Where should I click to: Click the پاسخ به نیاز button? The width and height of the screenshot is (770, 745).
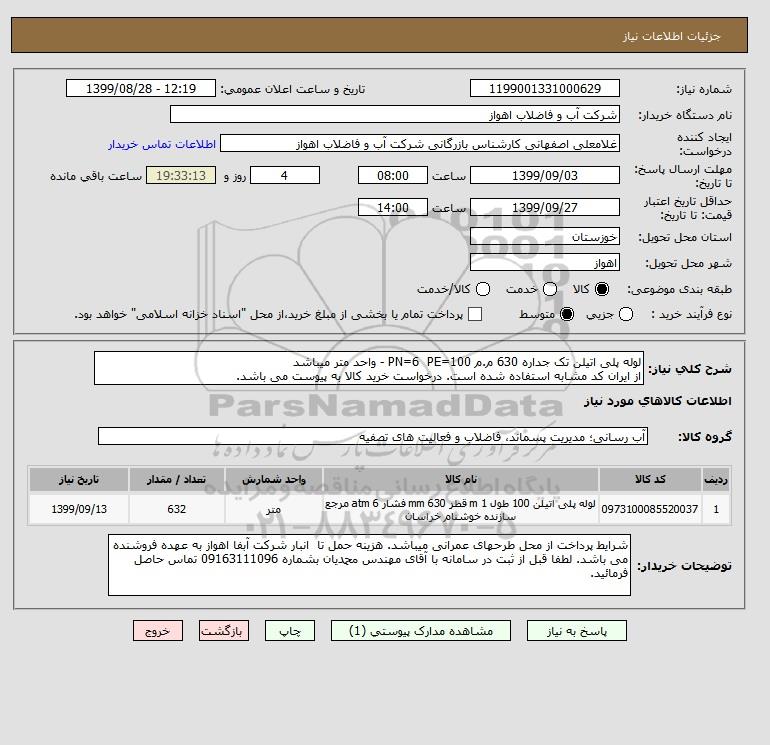[577, 631]
